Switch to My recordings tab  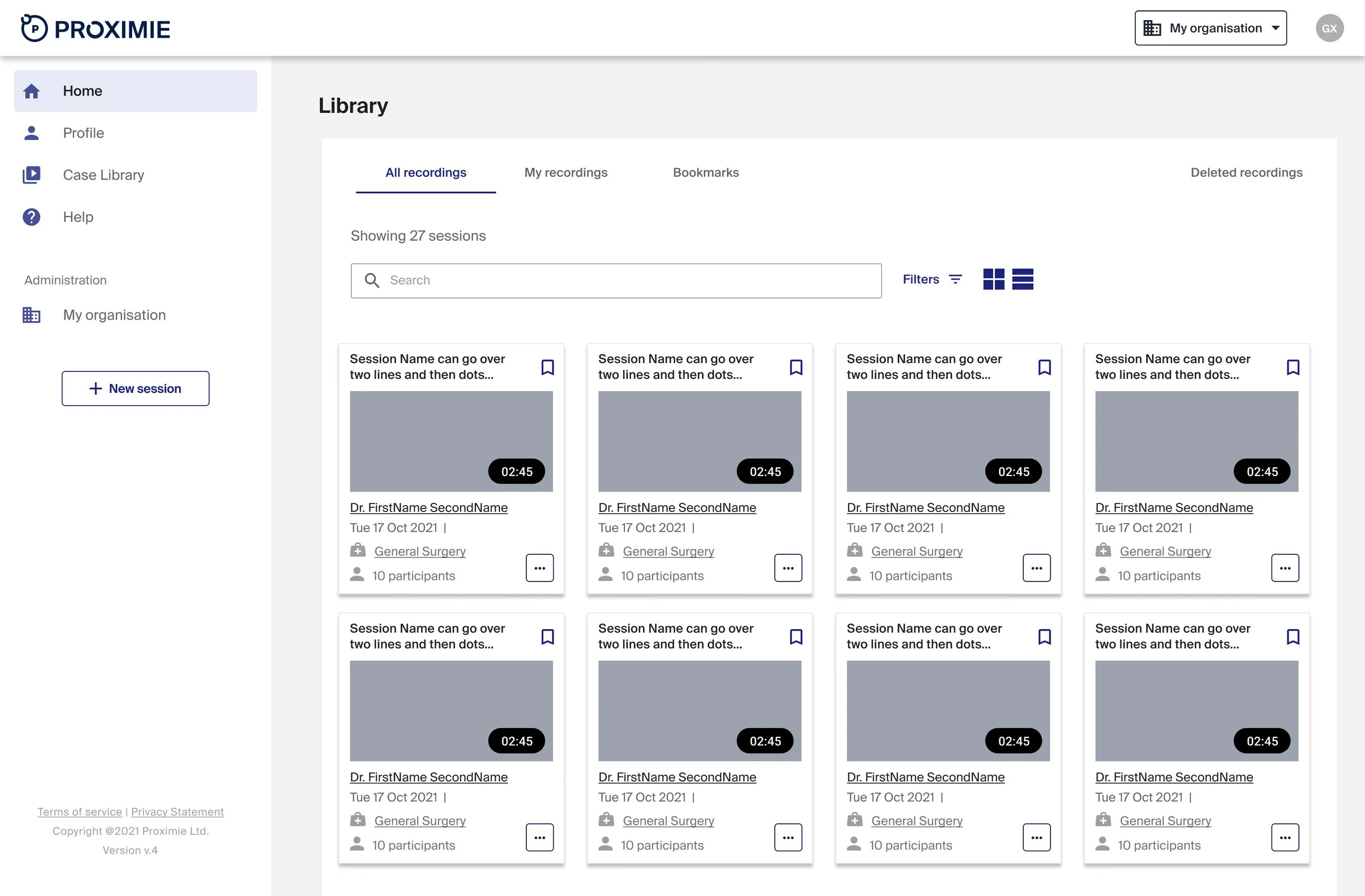click(x=566, y=173)
